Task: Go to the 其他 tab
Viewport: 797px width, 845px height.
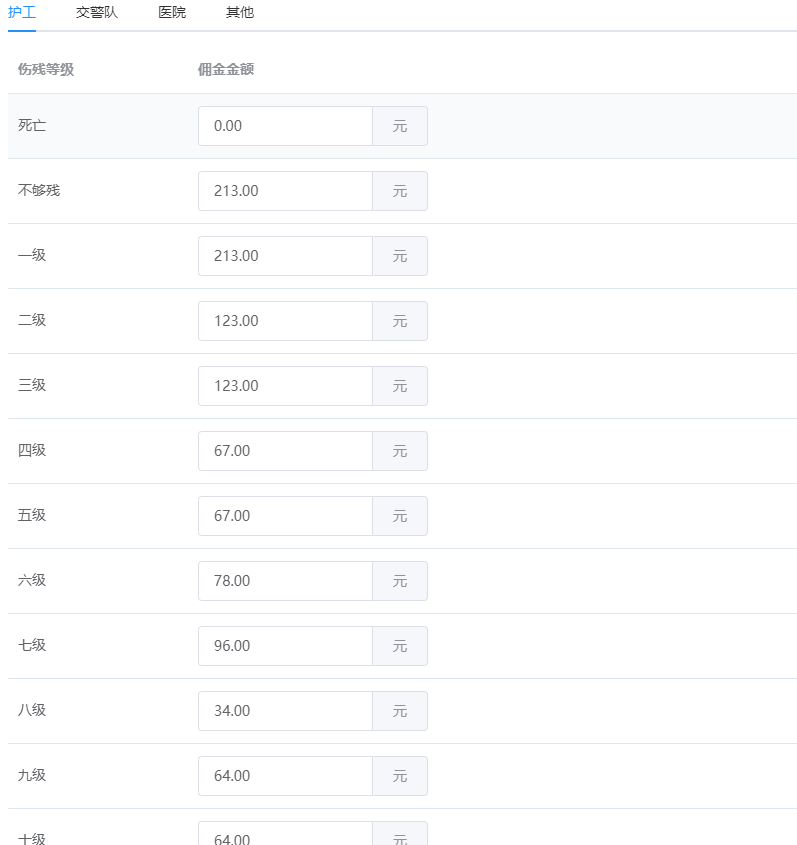Action: (240, 12)
